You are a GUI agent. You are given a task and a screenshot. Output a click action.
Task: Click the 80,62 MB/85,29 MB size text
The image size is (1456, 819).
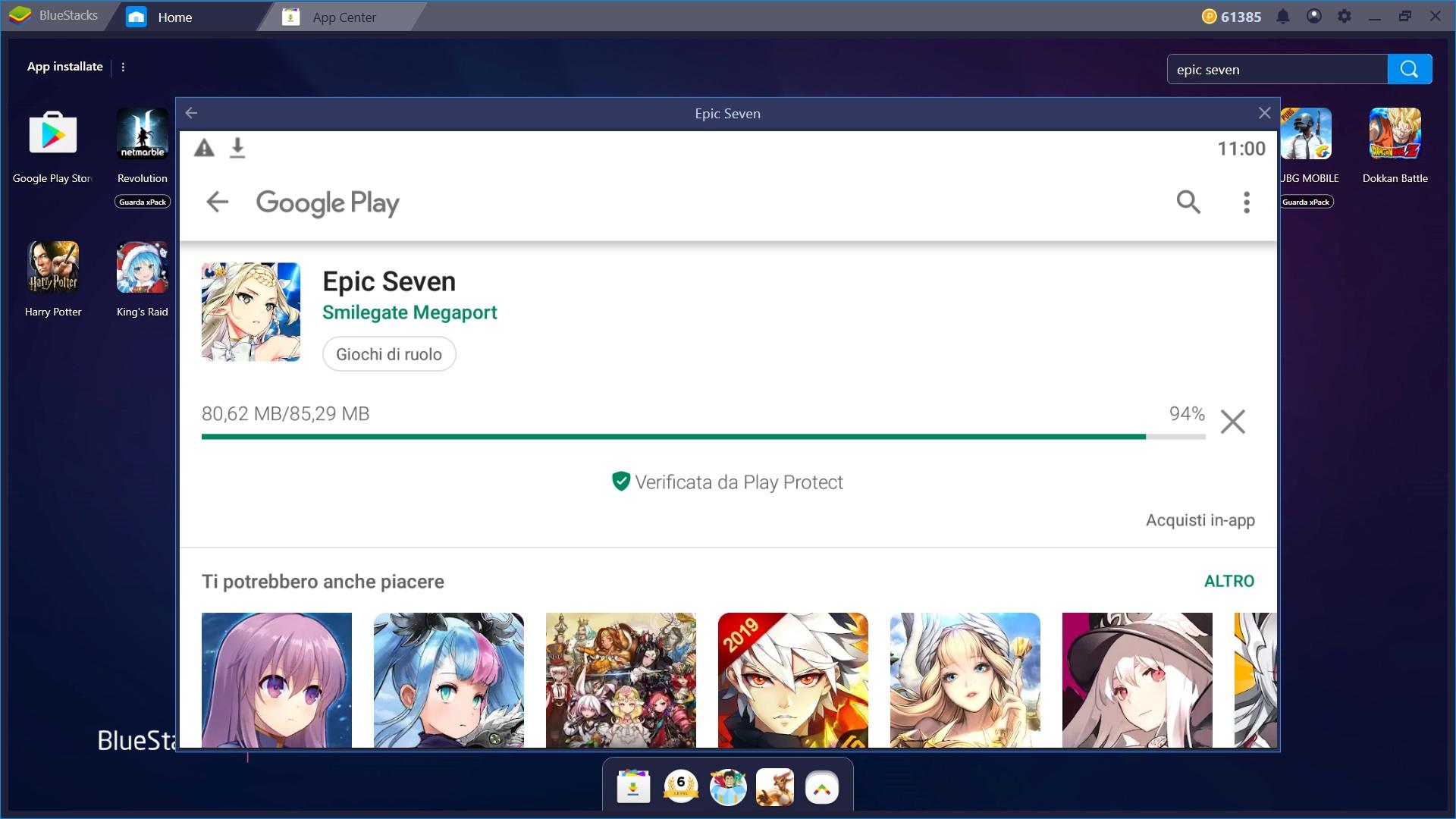coord(286,413)
